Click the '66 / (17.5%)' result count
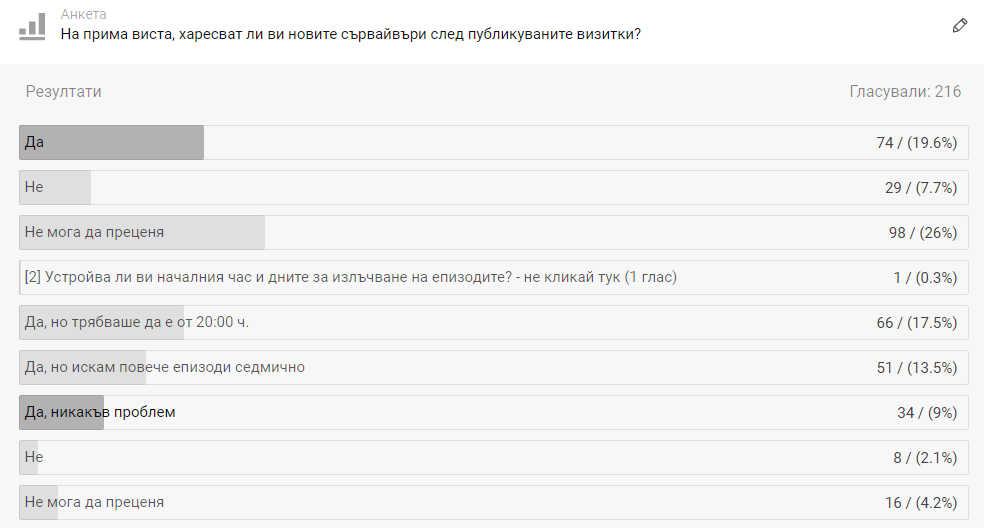This screenshot has height=528, width=984. [x=916, y=323]
